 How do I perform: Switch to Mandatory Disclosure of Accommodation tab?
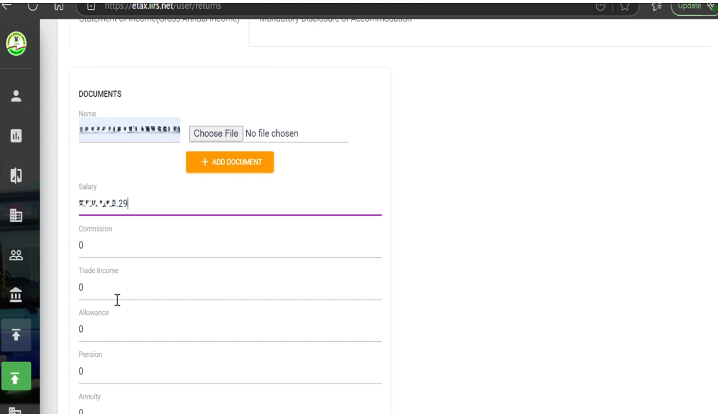[335, 20]
